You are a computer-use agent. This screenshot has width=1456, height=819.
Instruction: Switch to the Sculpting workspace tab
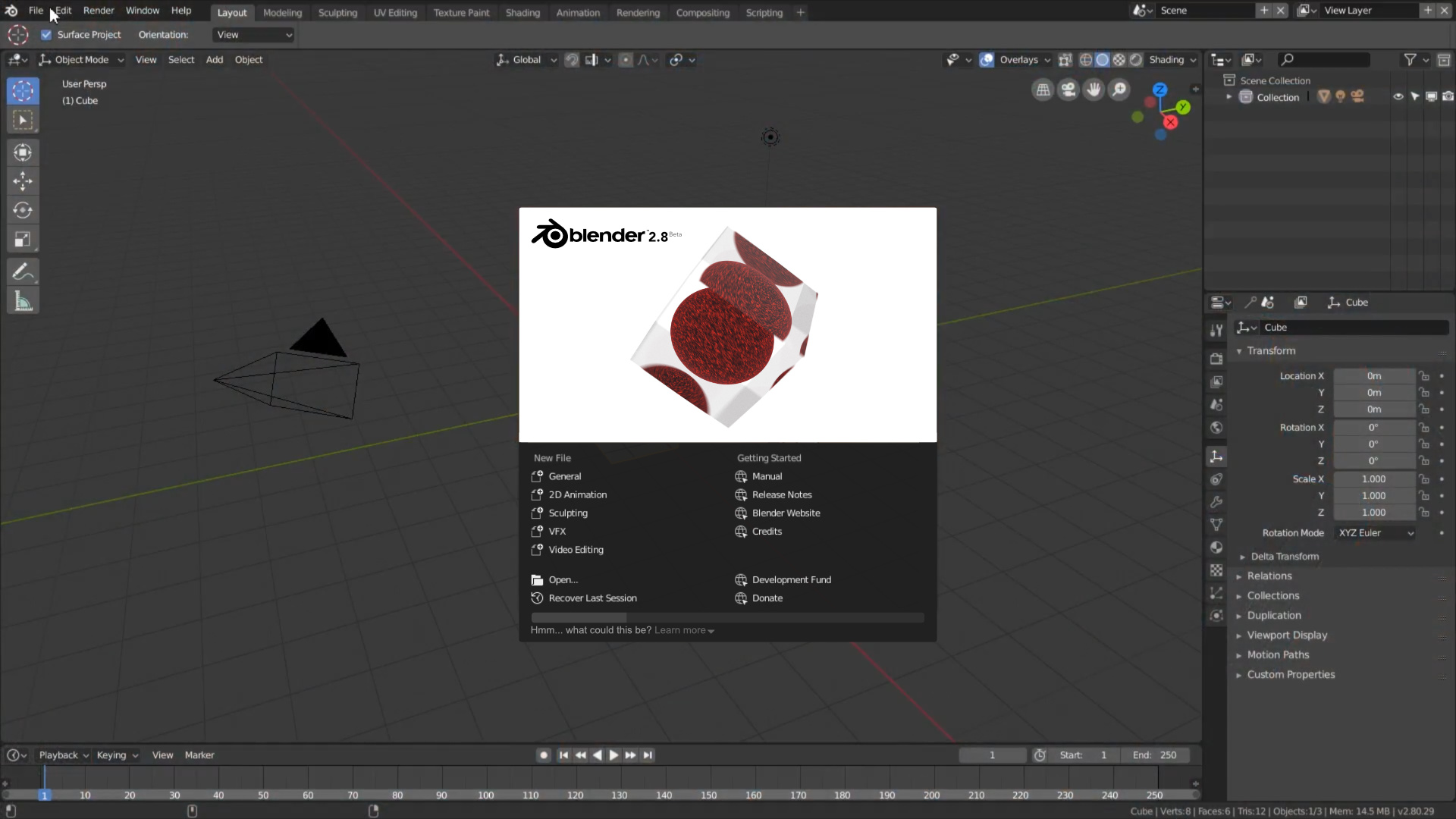(x=337, y=13)
